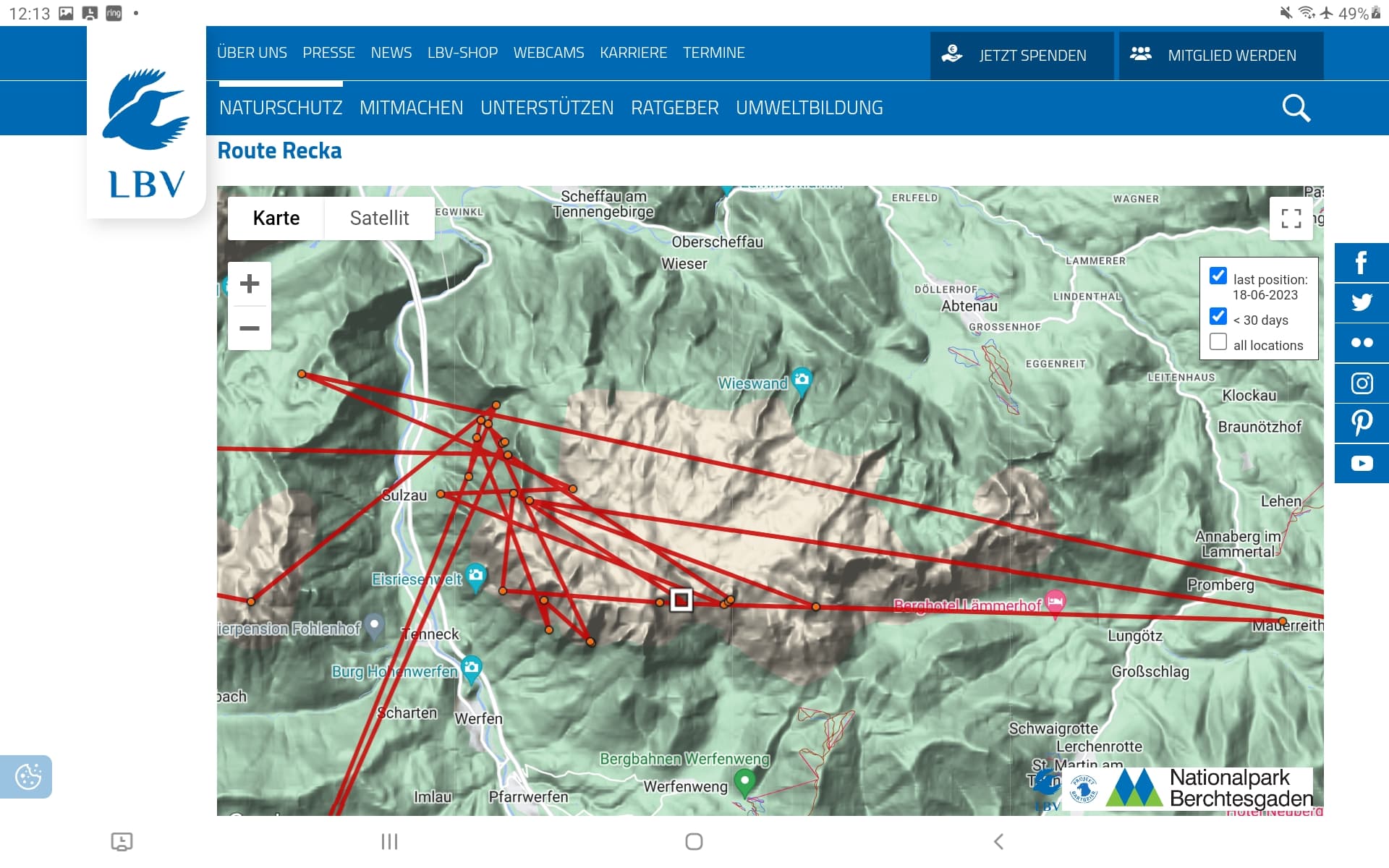
Task: Switch map to Karte view
Action: pos(276,218)
